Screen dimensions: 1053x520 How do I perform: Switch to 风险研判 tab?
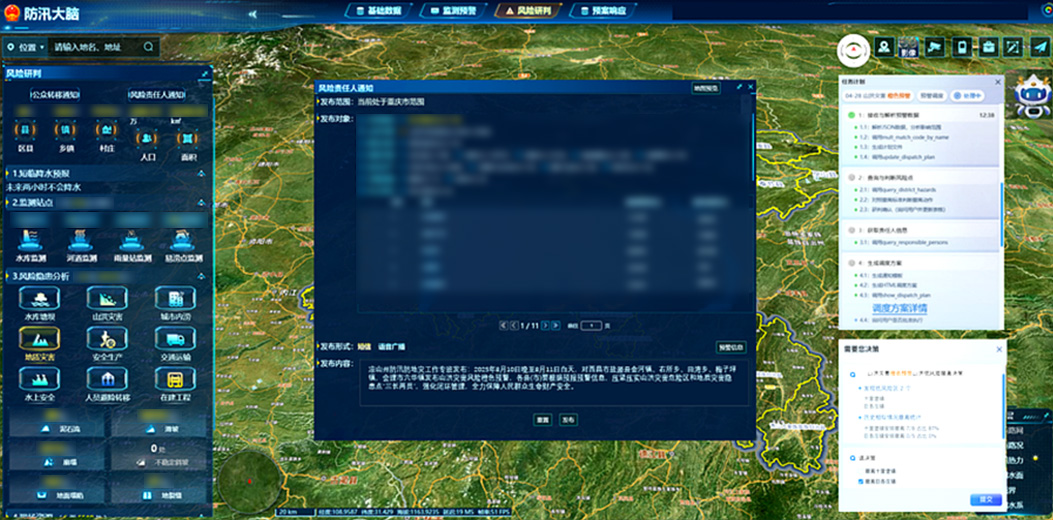pyautogui.click(x=527, y=11)
